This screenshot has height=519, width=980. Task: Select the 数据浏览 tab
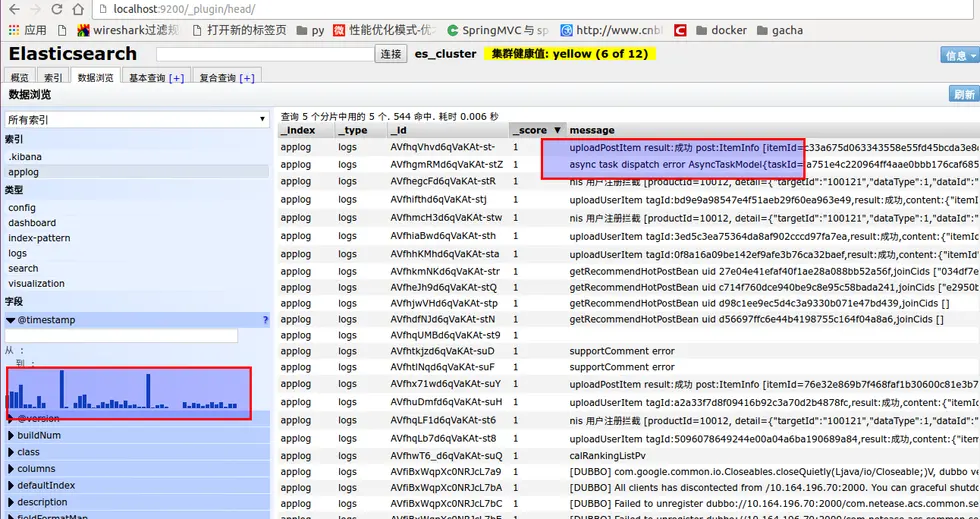(x=95, y=77)
